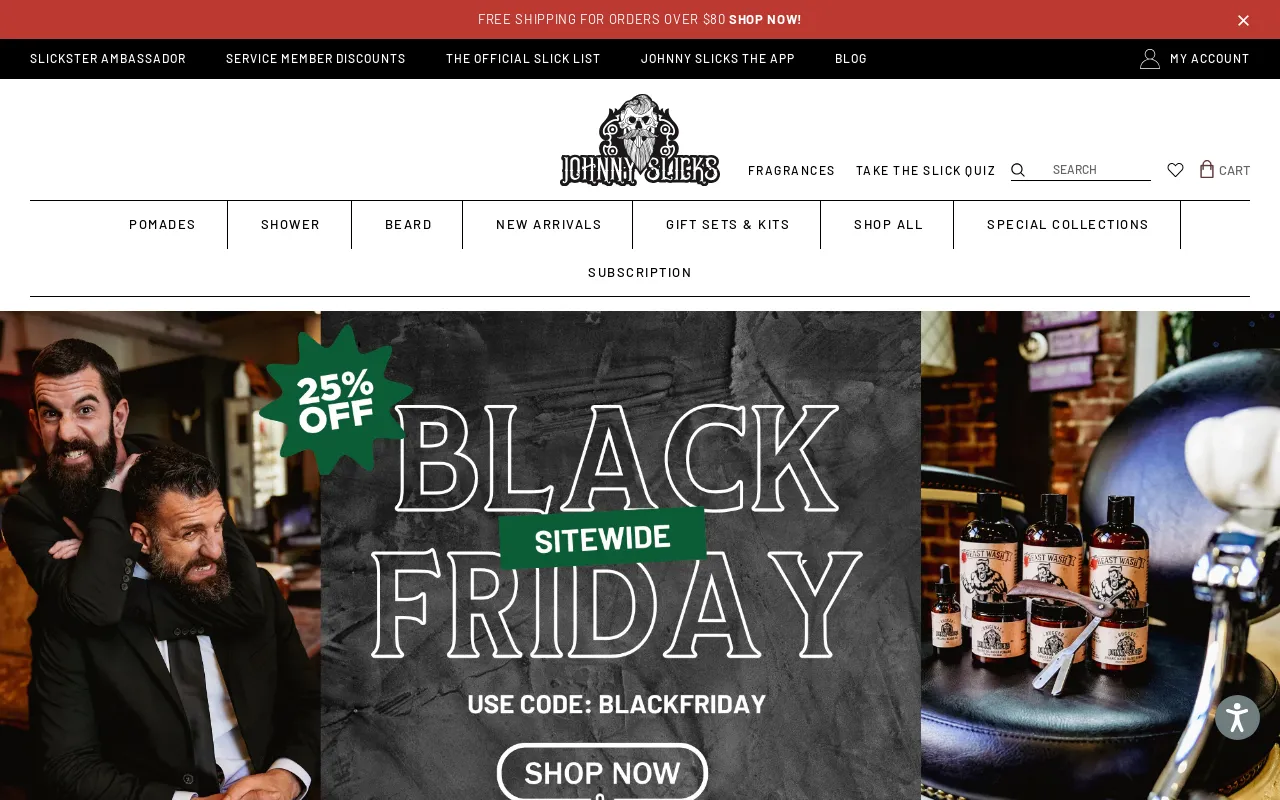Click the Black Friday Shop Now button

pyautogui.click(x=602, y=772)
